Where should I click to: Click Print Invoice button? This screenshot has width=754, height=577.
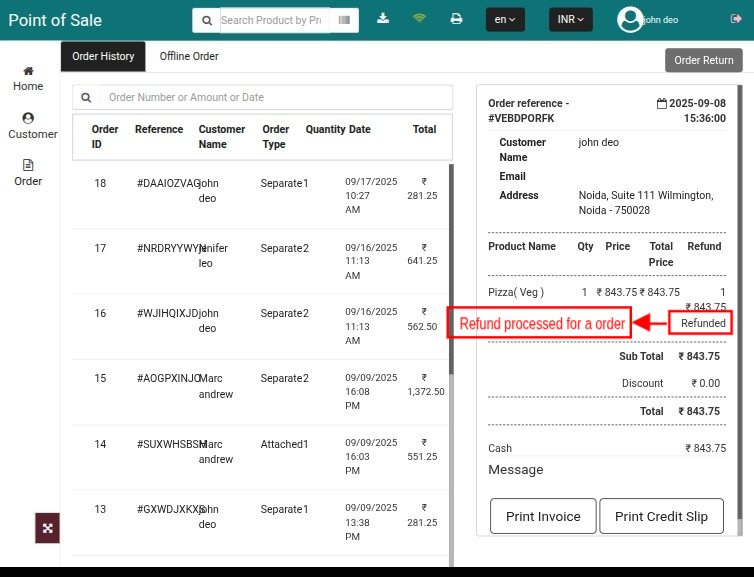point(543,516)
